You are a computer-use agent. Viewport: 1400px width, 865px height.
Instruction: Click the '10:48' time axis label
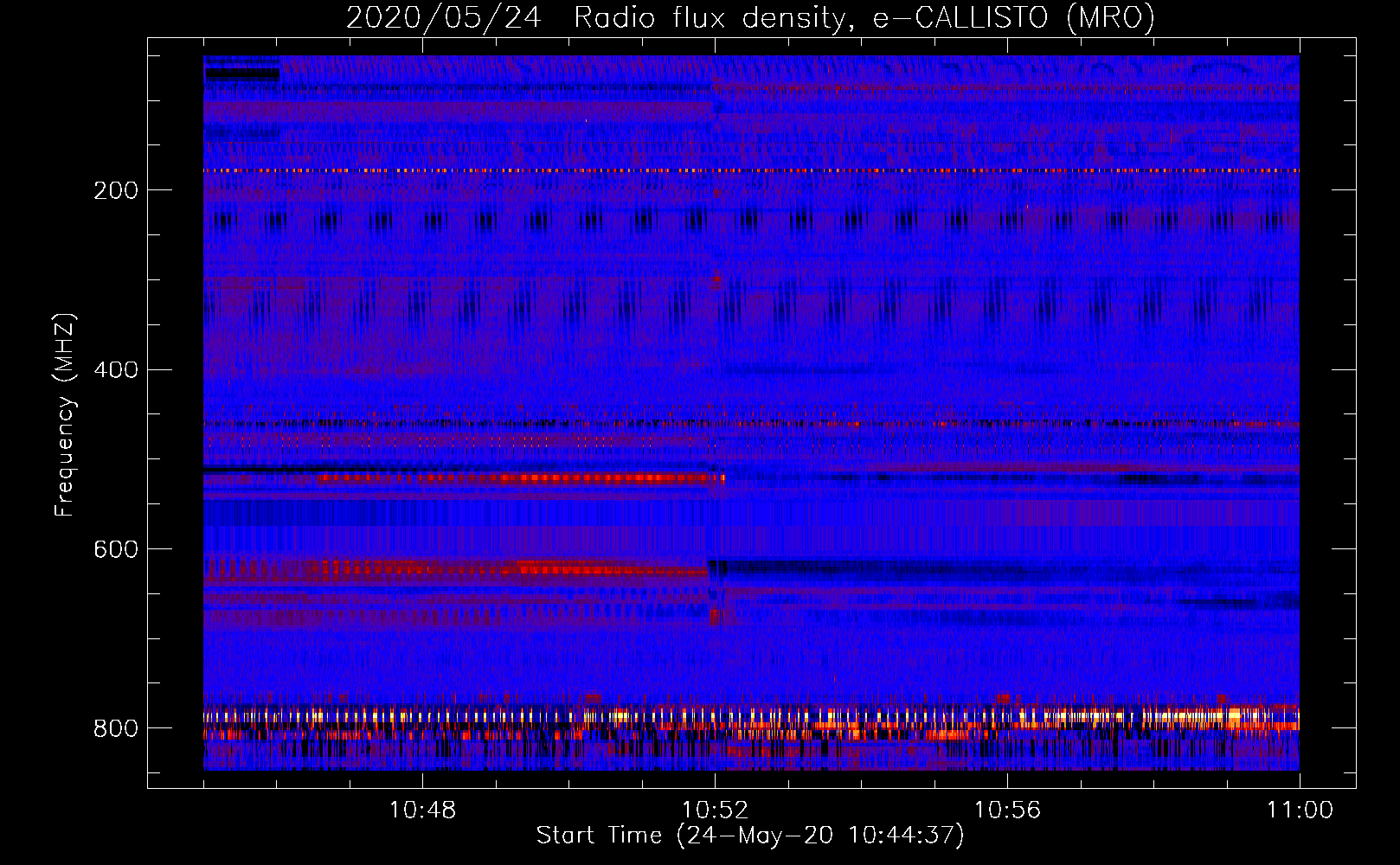[x=422, y=811]
